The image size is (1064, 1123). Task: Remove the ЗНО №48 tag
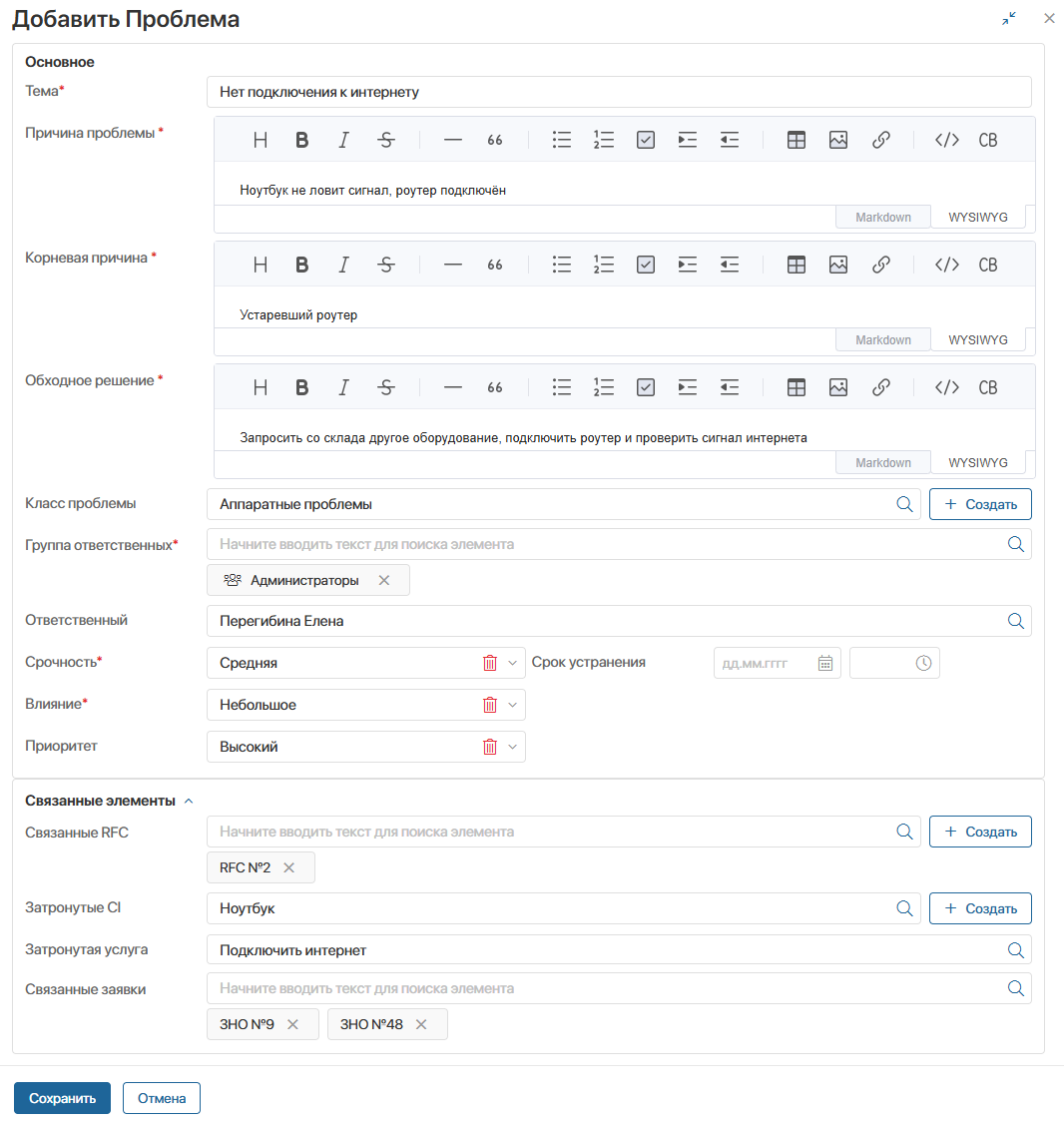click(x=421, y=1025)
